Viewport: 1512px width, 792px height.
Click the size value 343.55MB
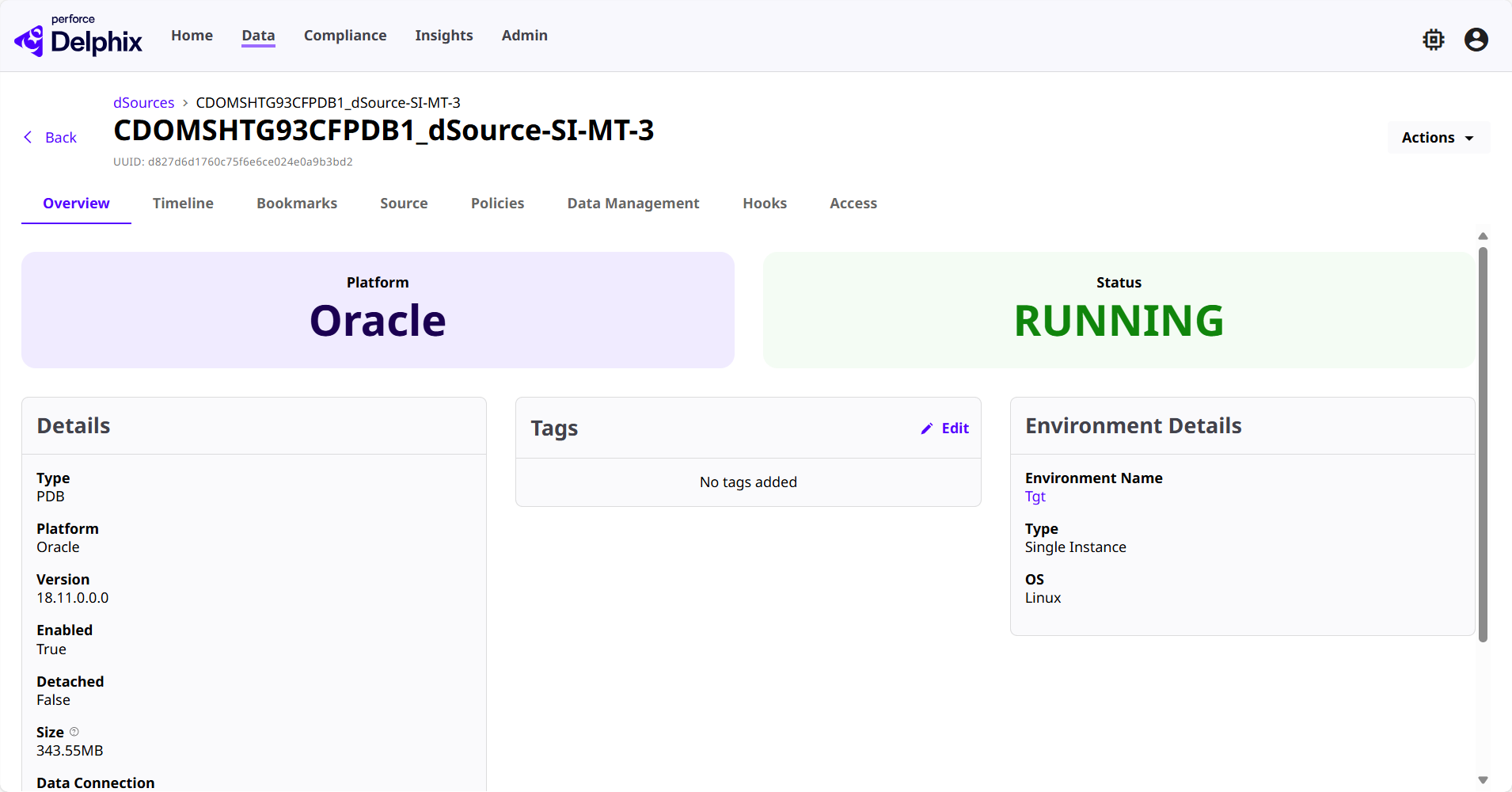70,751
